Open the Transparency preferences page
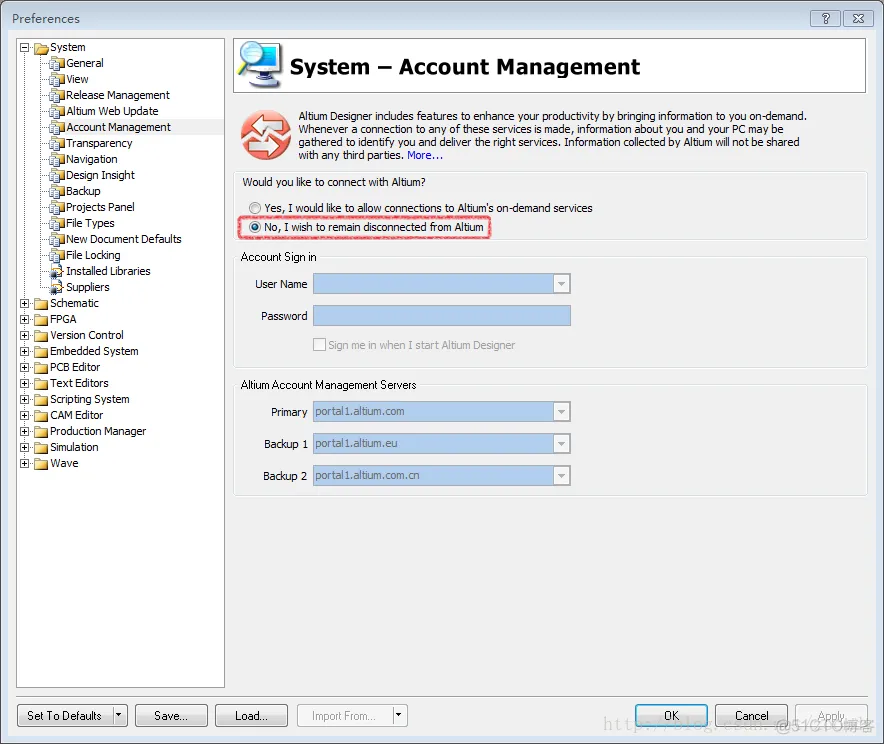Viewport: 884px width, 744px height. click(99, 143)
